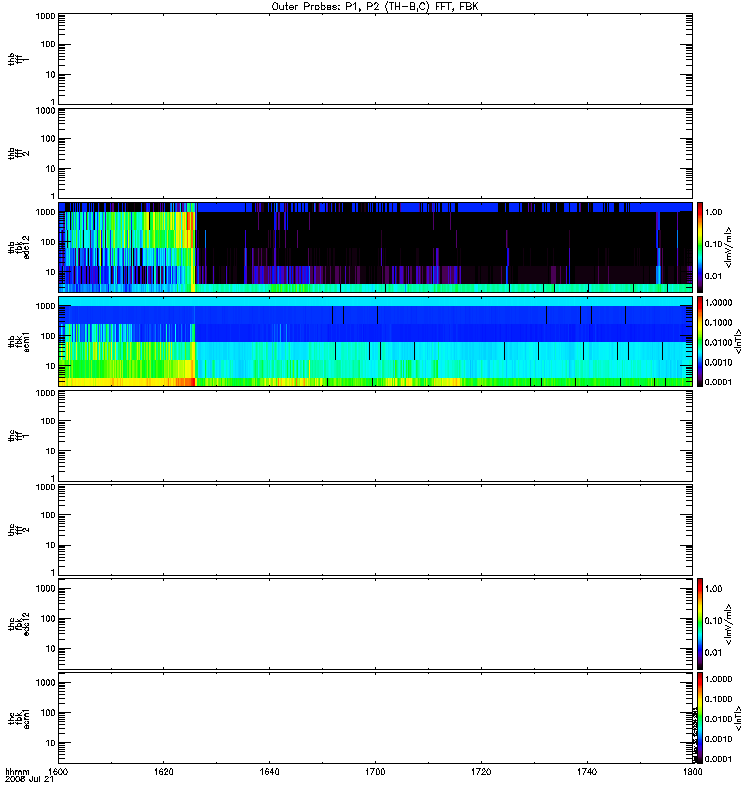Image resolution: width=750 pixels, height=800 pixels.
Task: Click the thb scm1 nT color bar
Action: click(700, 341)
